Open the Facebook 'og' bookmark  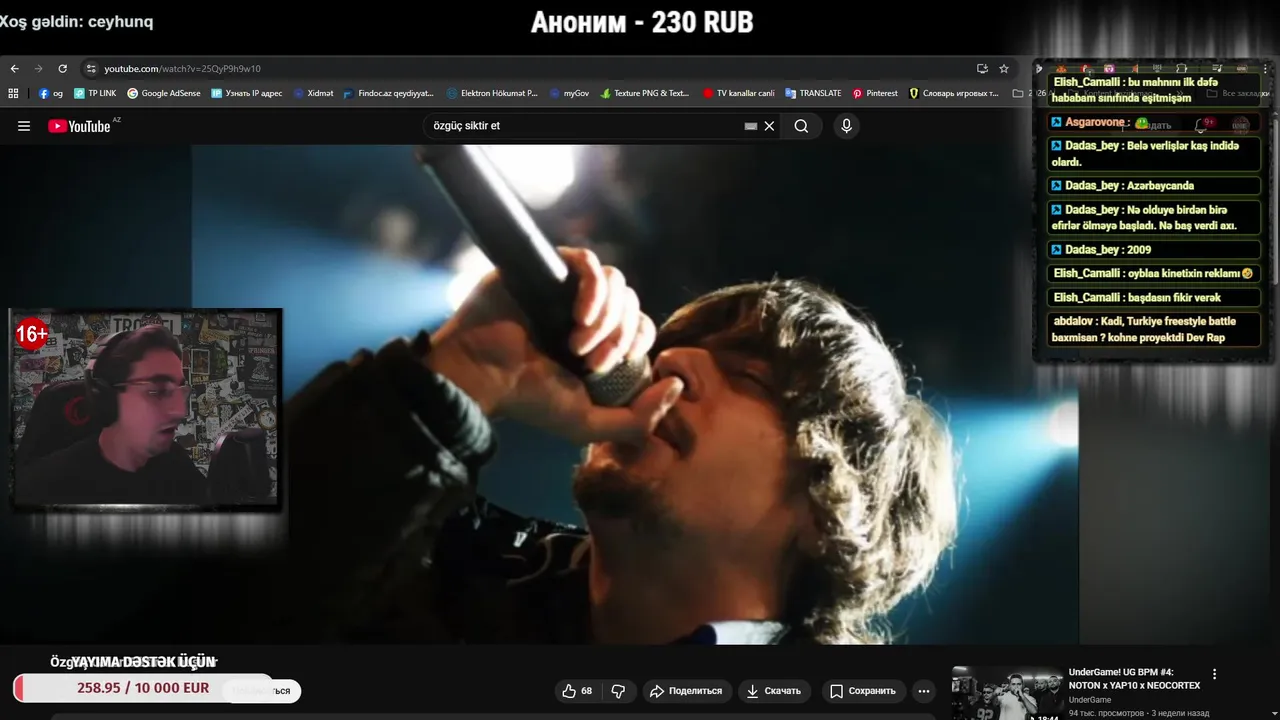(x=51, y=93)
